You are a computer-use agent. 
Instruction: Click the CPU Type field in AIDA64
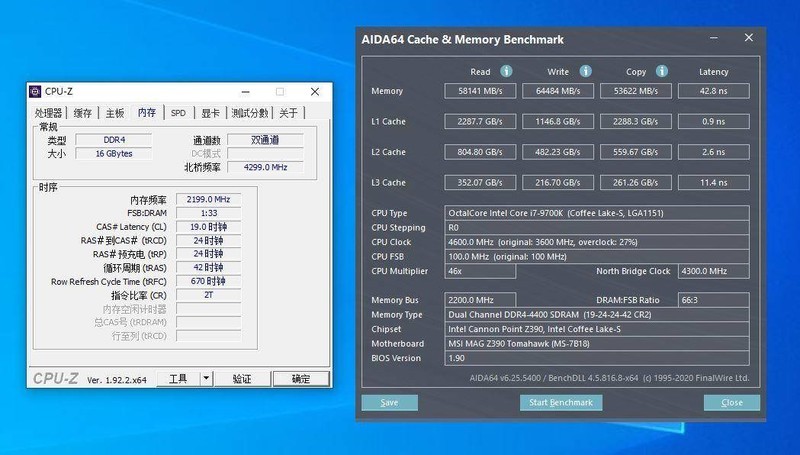tap(597, 213)
